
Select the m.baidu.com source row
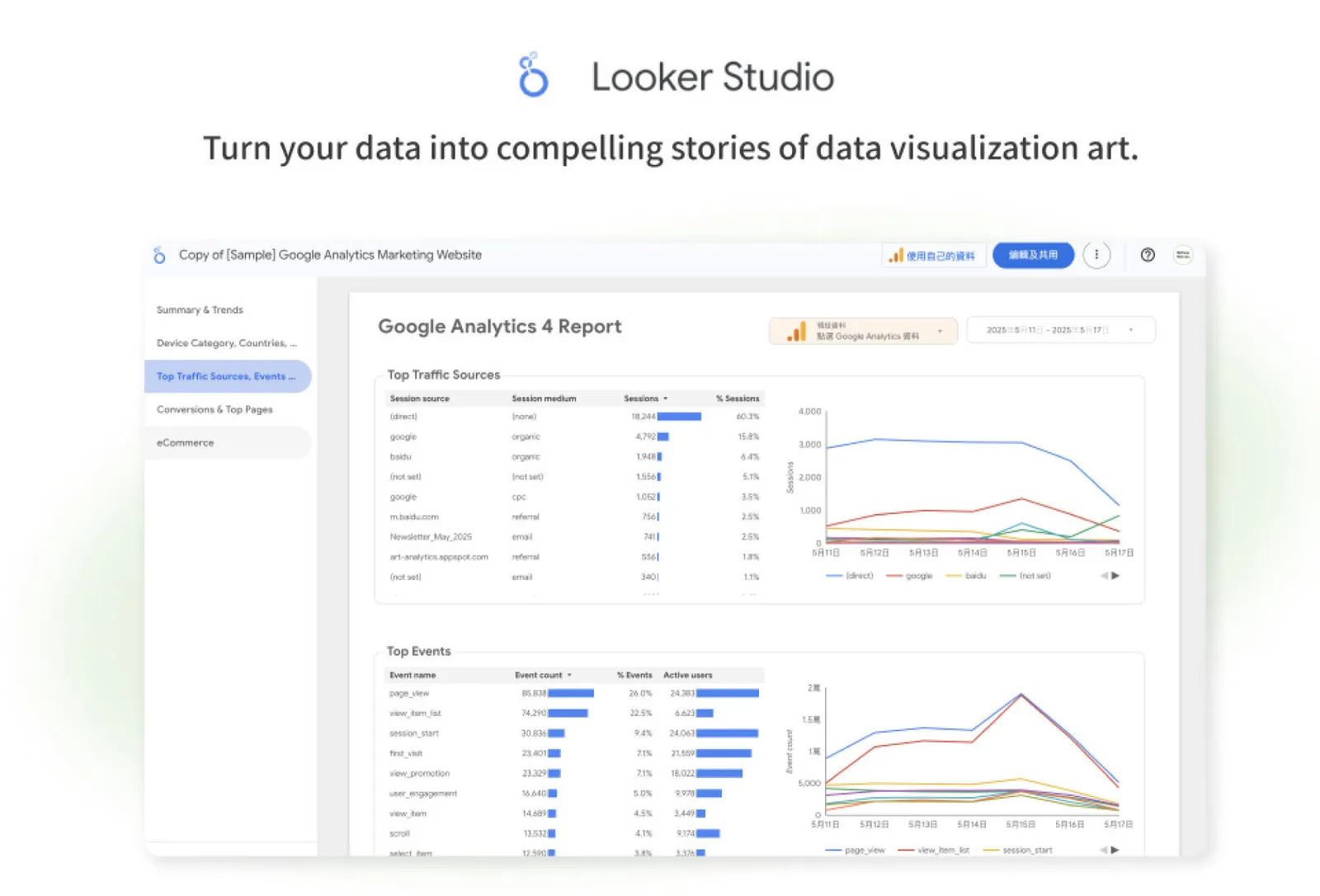click(x=574, y=517)
